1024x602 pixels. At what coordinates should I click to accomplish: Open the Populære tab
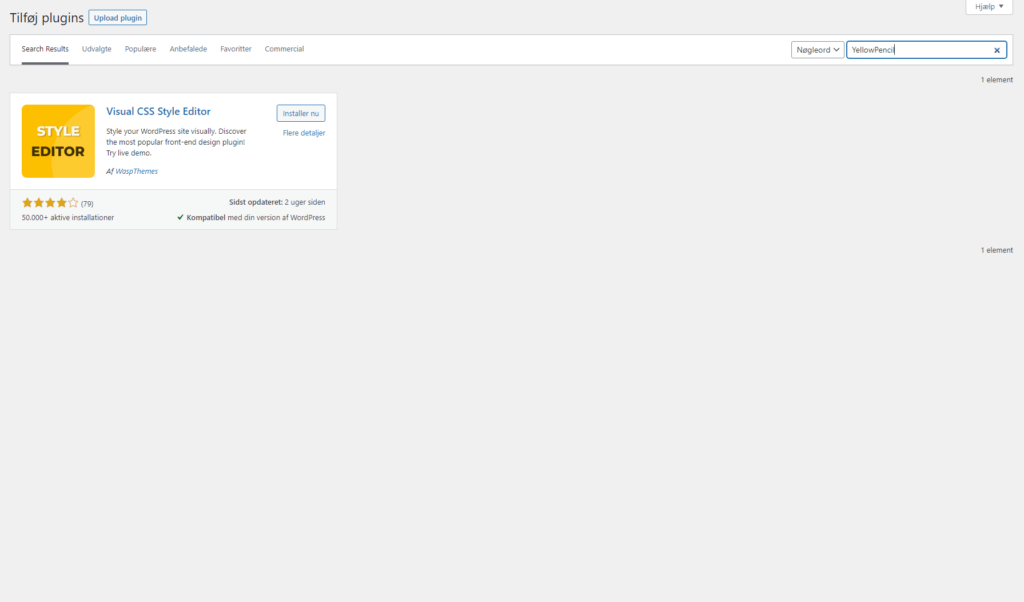(140, 49)
